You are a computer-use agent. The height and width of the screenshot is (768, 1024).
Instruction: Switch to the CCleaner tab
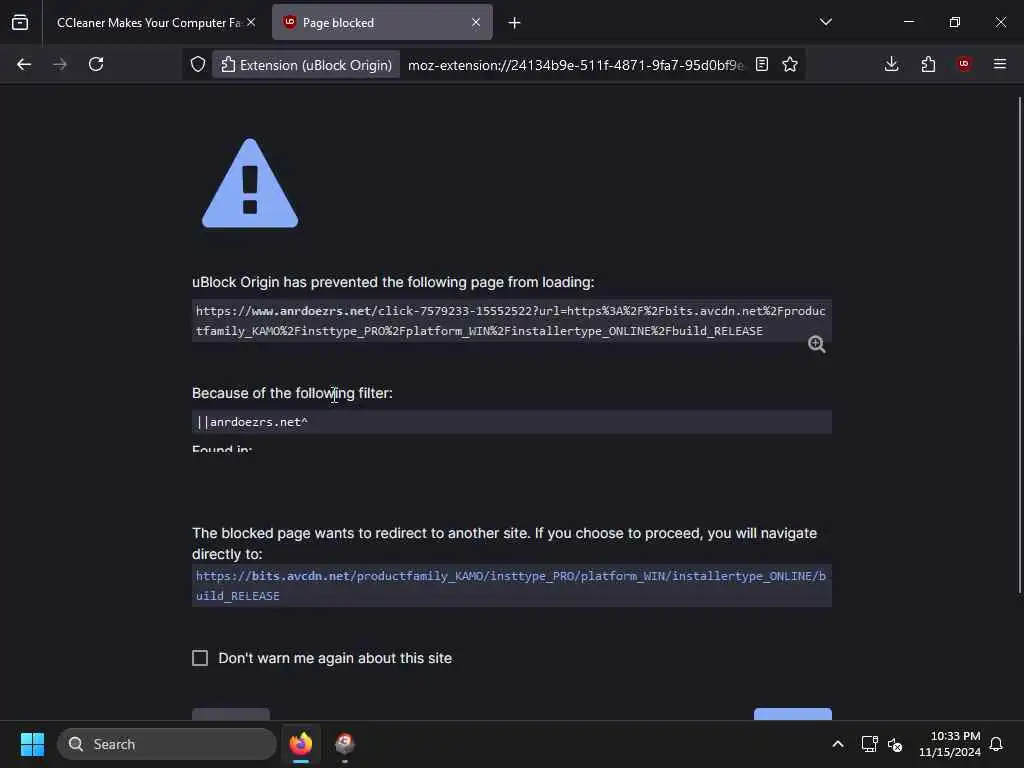(x=149, y=22)
